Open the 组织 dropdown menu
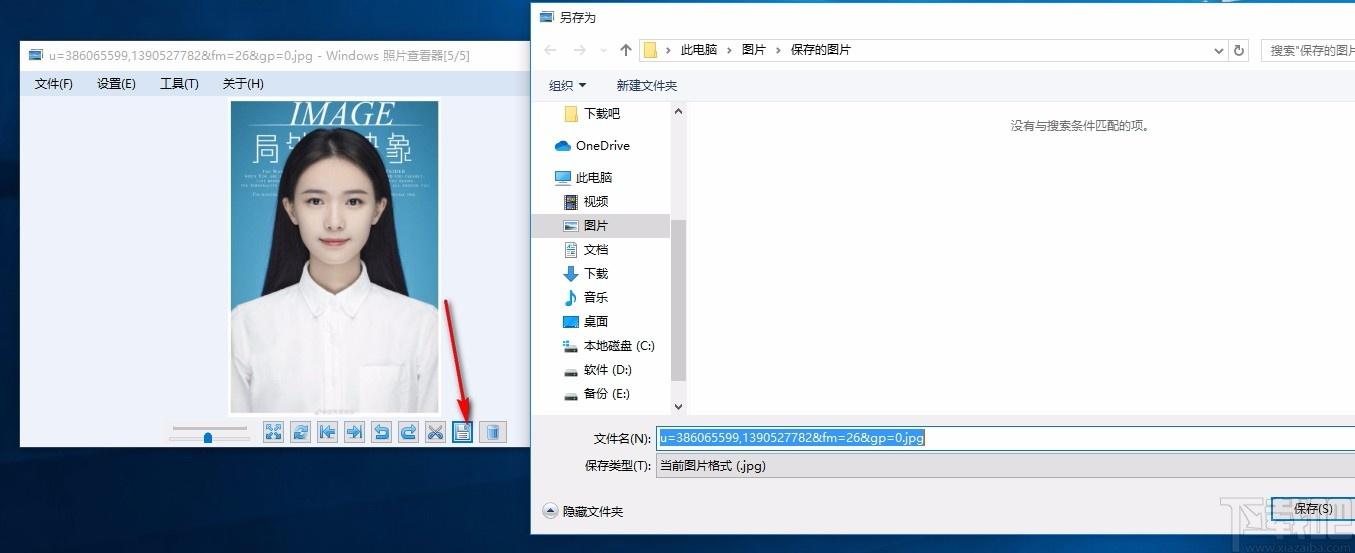 pyautogui.click(x=568, y=86)
